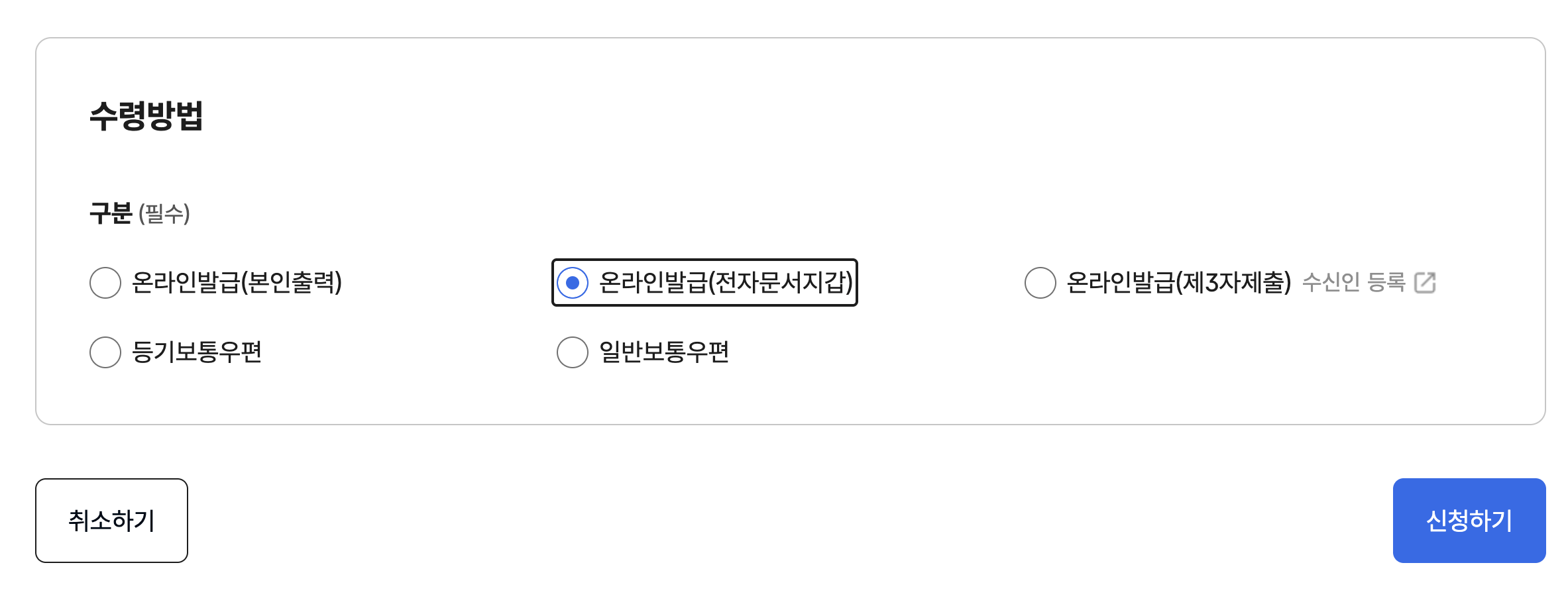Screen dimensions: 1568x616
Task: Choose the 온라인발급(제3자제출) radio circle
Action: point(1040,283)
